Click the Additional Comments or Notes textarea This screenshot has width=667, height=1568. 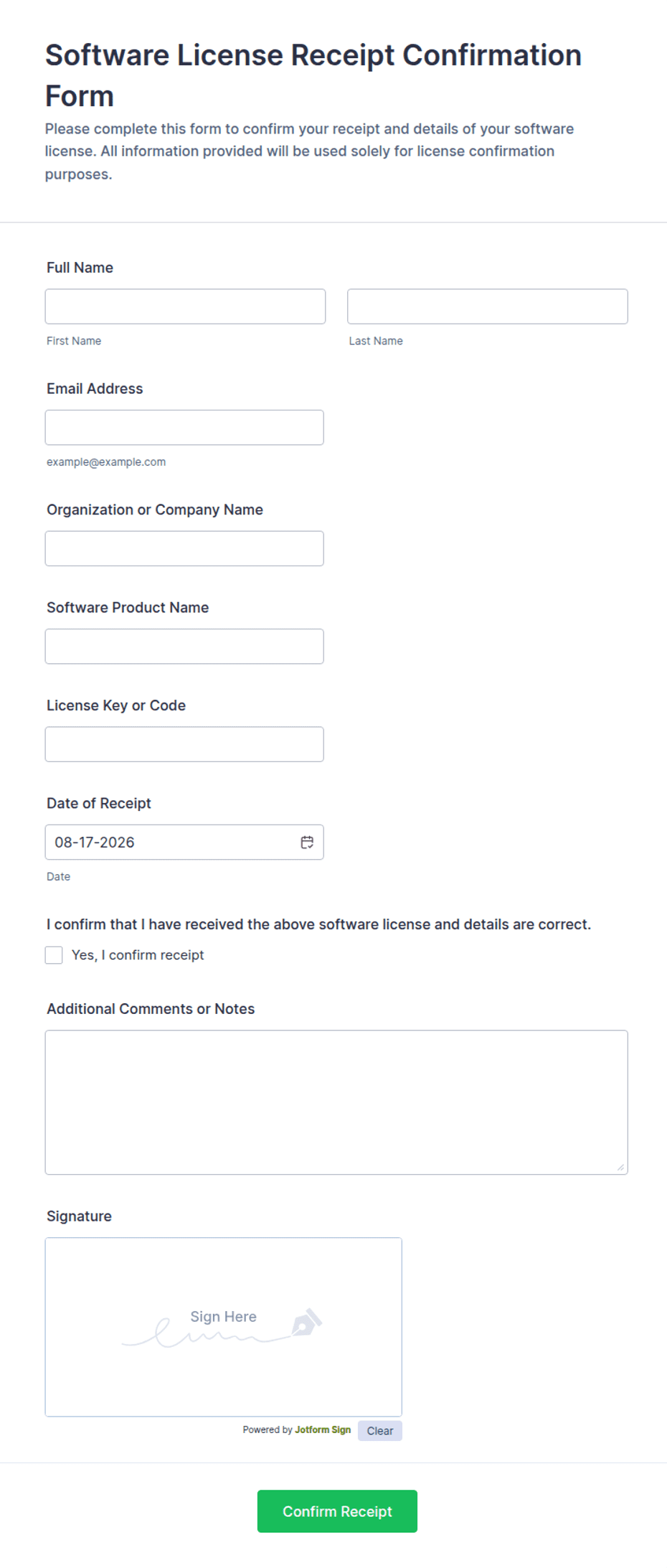336,1103
